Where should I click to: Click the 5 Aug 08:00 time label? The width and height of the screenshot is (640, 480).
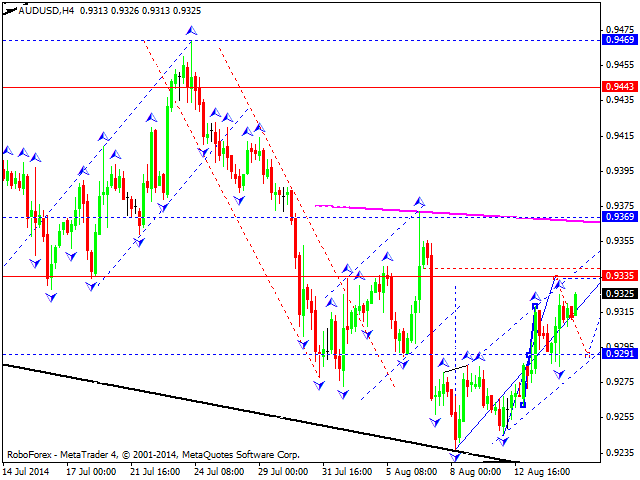click(411, 472)
